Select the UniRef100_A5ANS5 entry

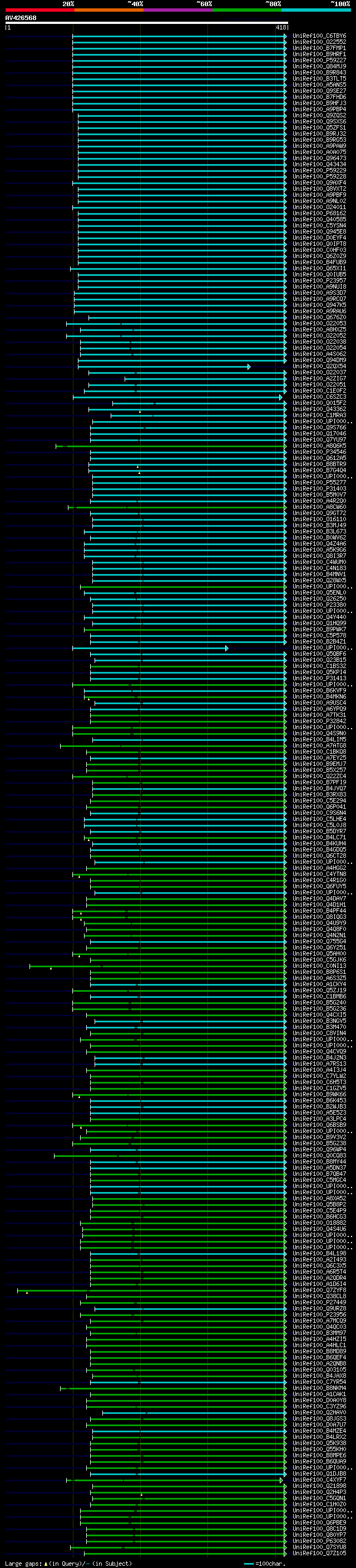pyautogui.click(x=319, y=85)
